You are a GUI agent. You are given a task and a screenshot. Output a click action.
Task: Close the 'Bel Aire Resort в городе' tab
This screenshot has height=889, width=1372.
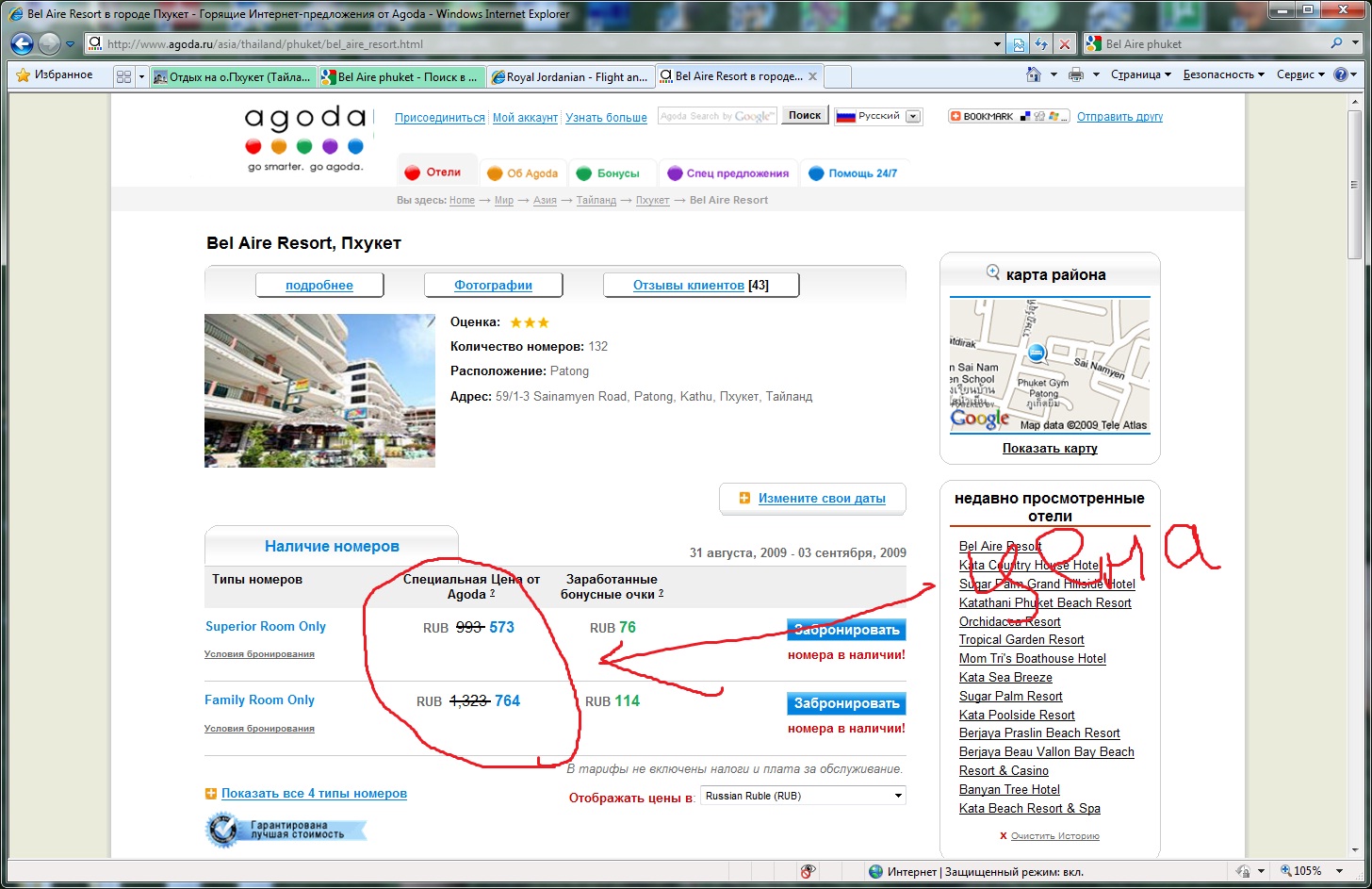click(x=813, y=76)
